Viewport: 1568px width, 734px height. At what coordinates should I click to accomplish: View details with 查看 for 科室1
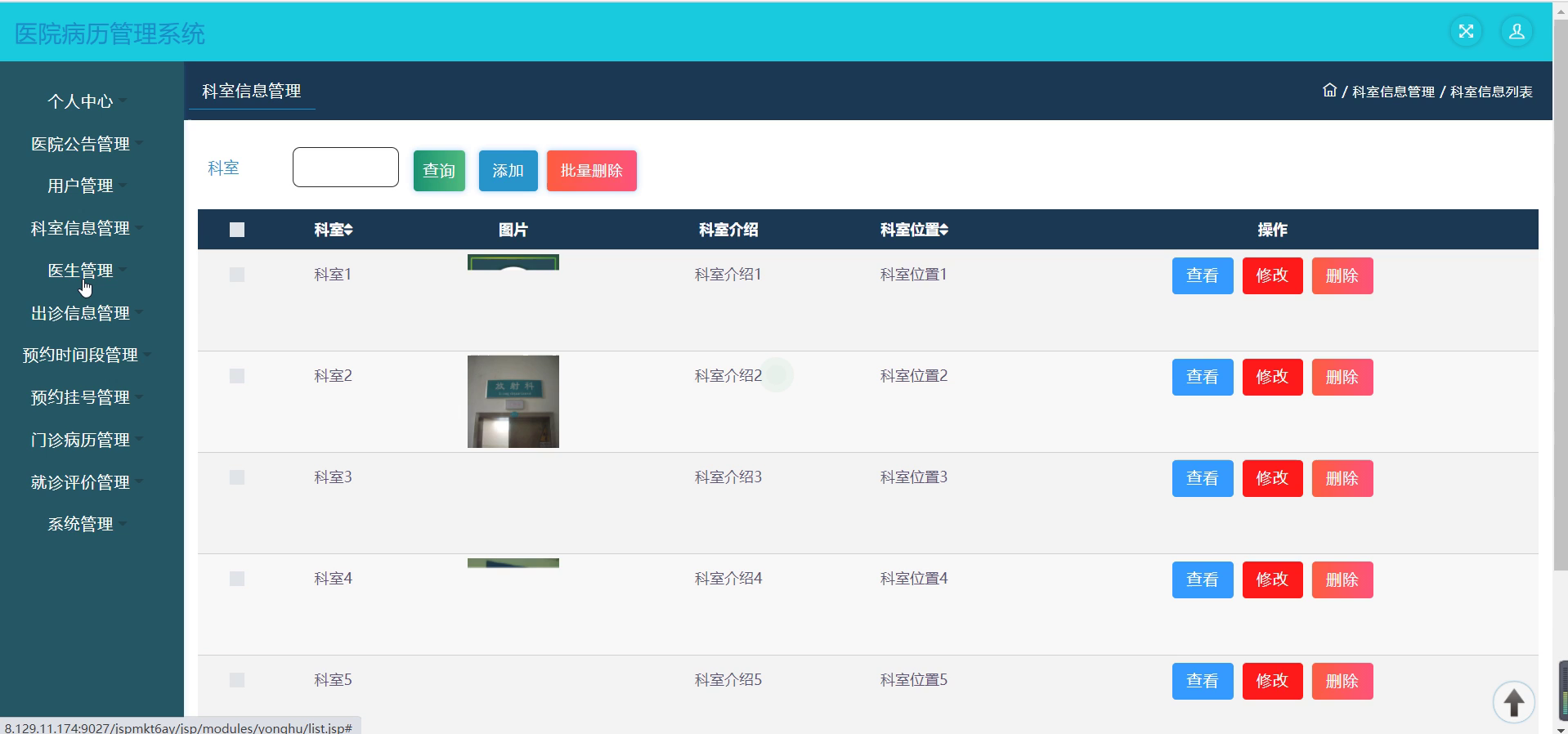point(1203,275)
